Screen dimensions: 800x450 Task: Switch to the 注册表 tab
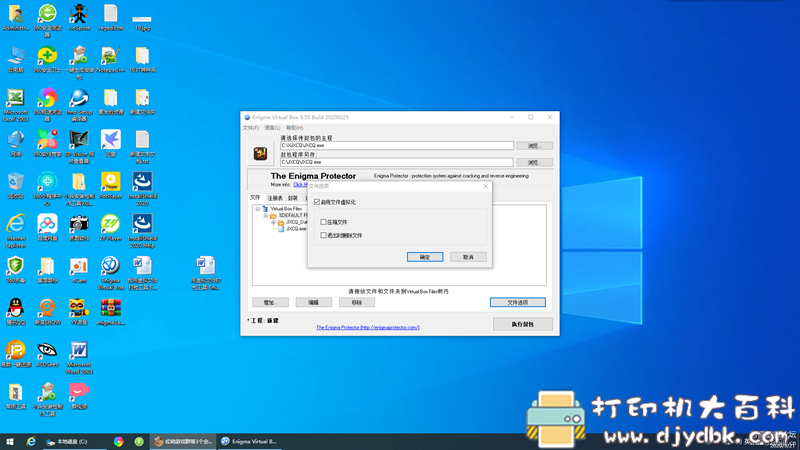(275, 198)
